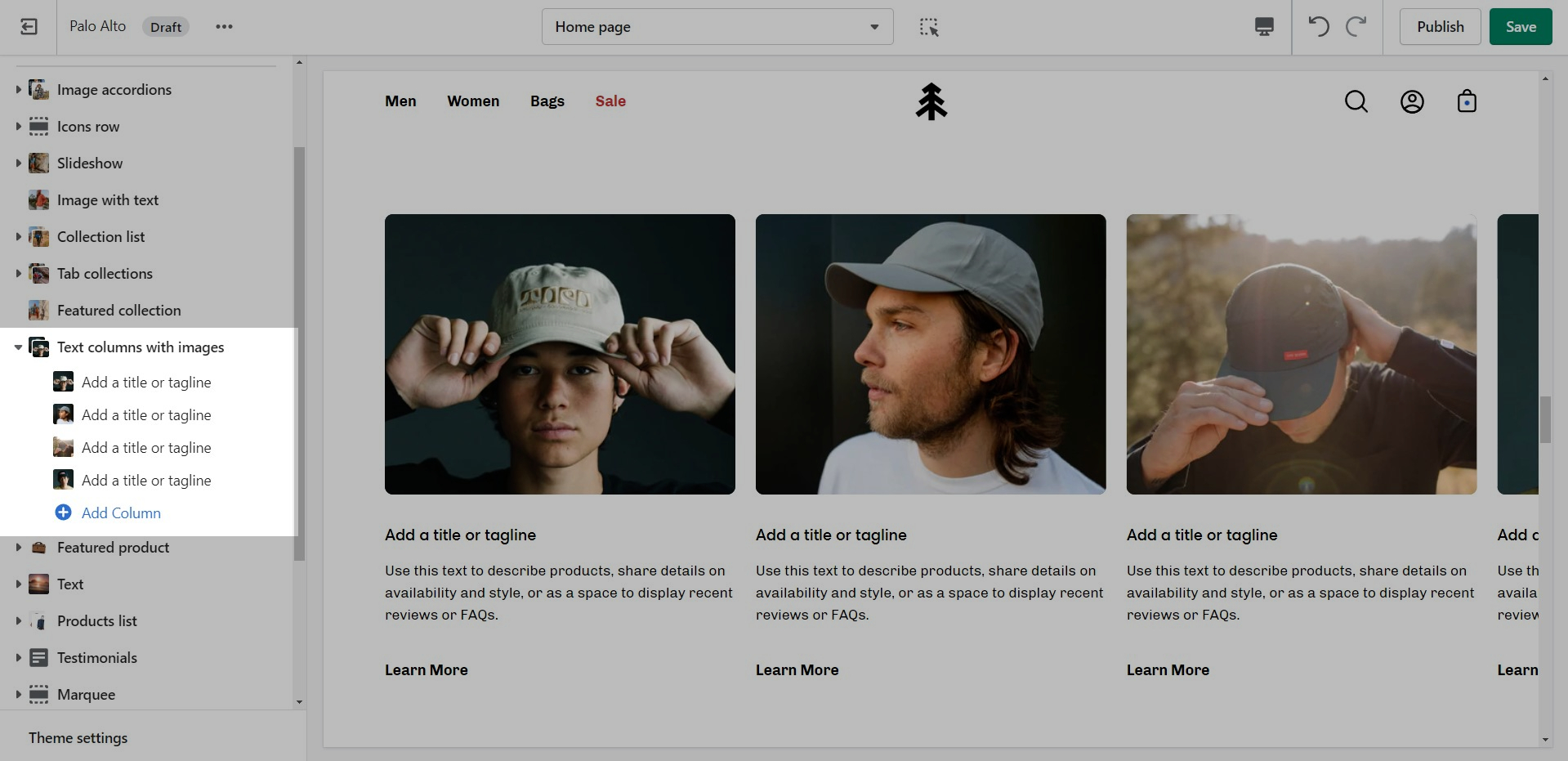
Task: Expand the Slideshow section
Action: point(18,163)
